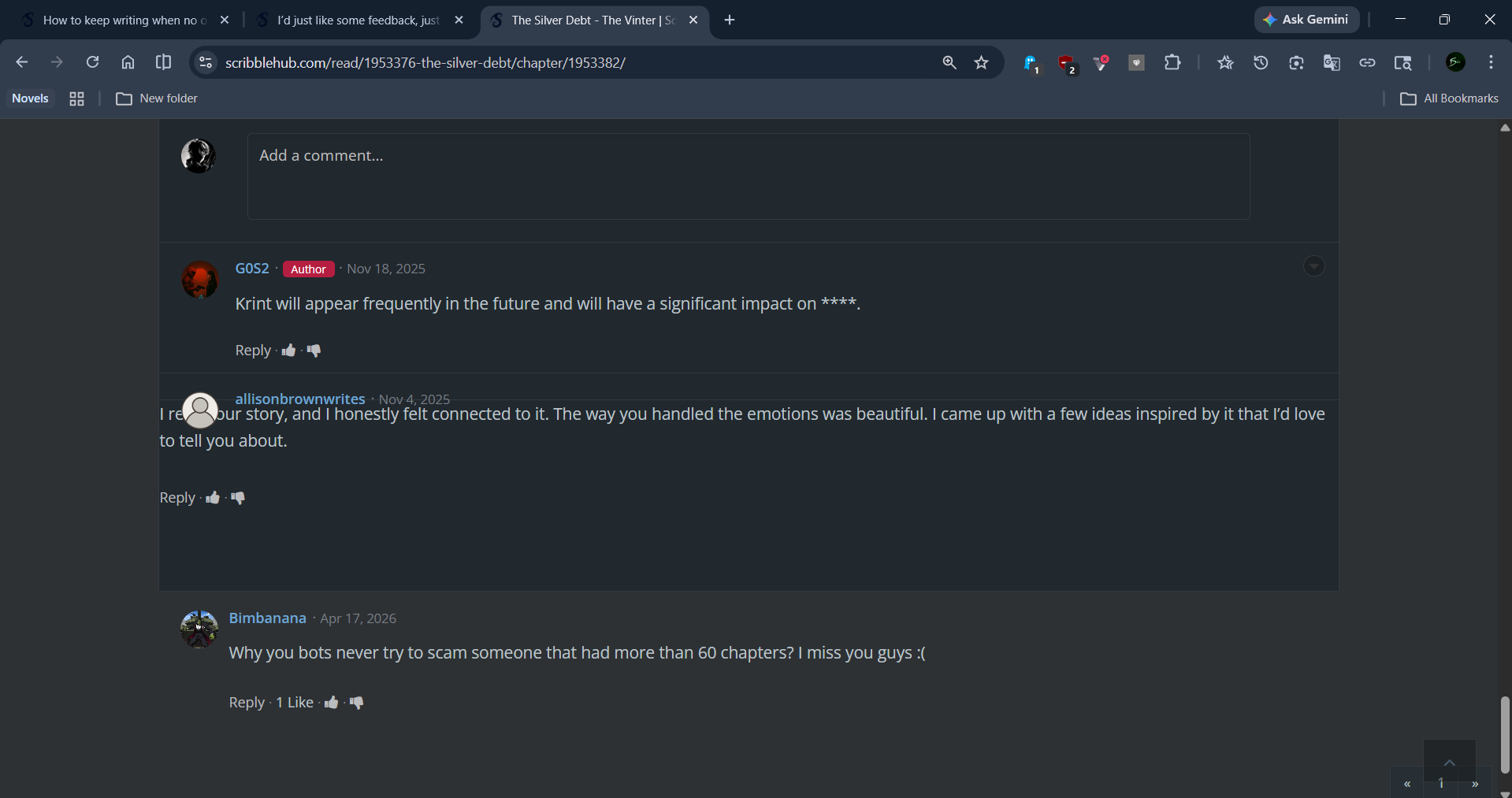Open the browser extensions puzzle icon
Image resolution: width=1512 pixels, height=798 pixels.
point(1172,62)
